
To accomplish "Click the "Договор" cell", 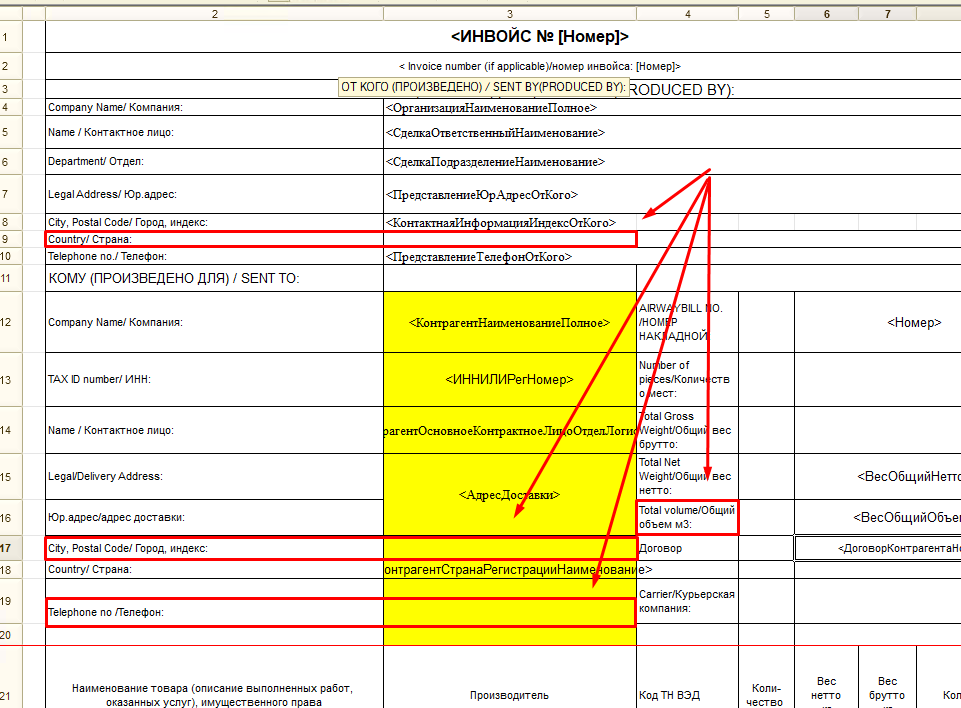I will coord(687,548).
